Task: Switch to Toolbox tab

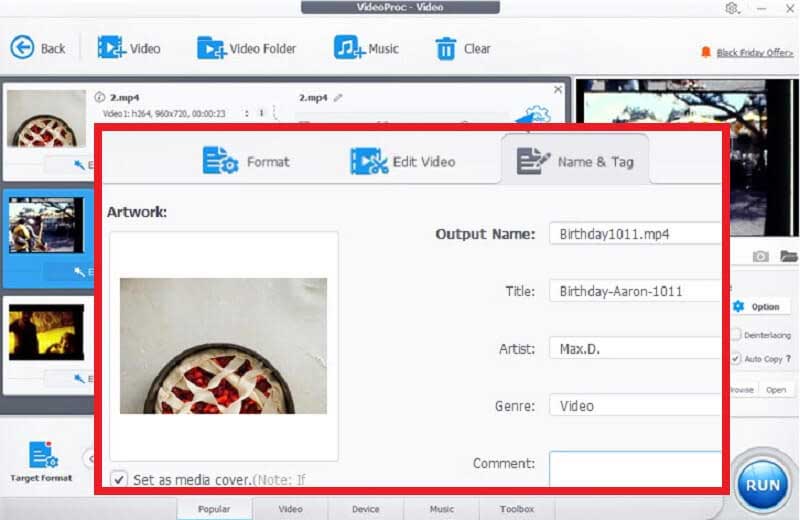Action: click(517, 509)
